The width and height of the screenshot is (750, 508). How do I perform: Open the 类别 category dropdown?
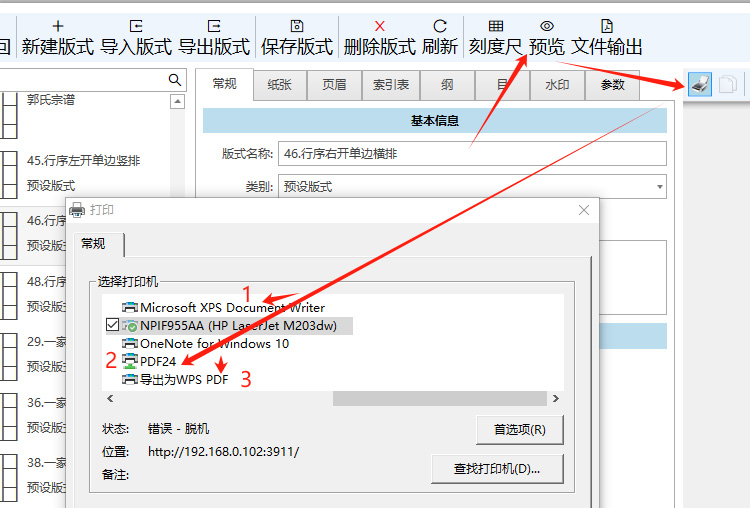660,186
